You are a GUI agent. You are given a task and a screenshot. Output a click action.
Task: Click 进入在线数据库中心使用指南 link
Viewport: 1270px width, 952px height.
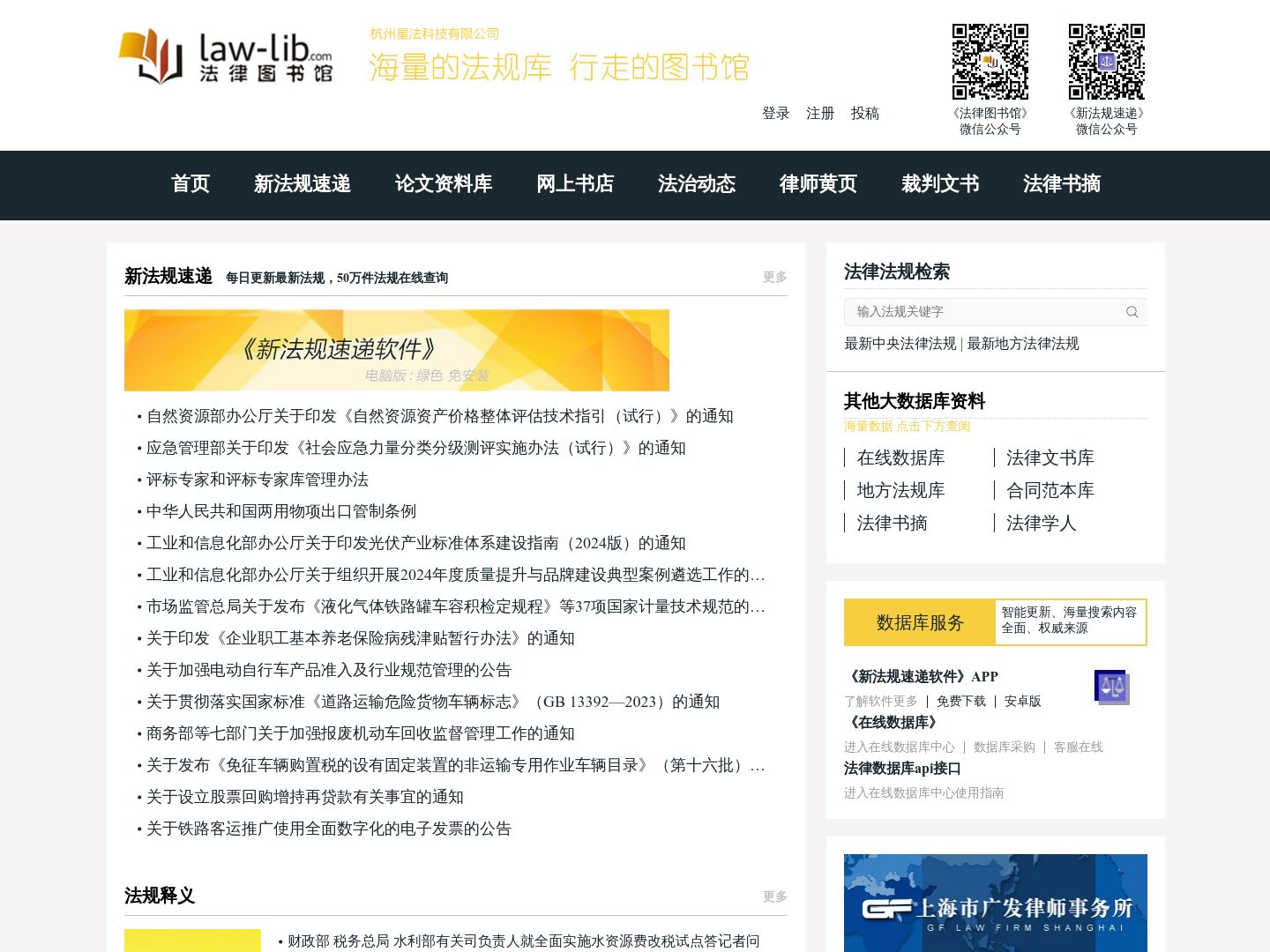pos(923,793)
